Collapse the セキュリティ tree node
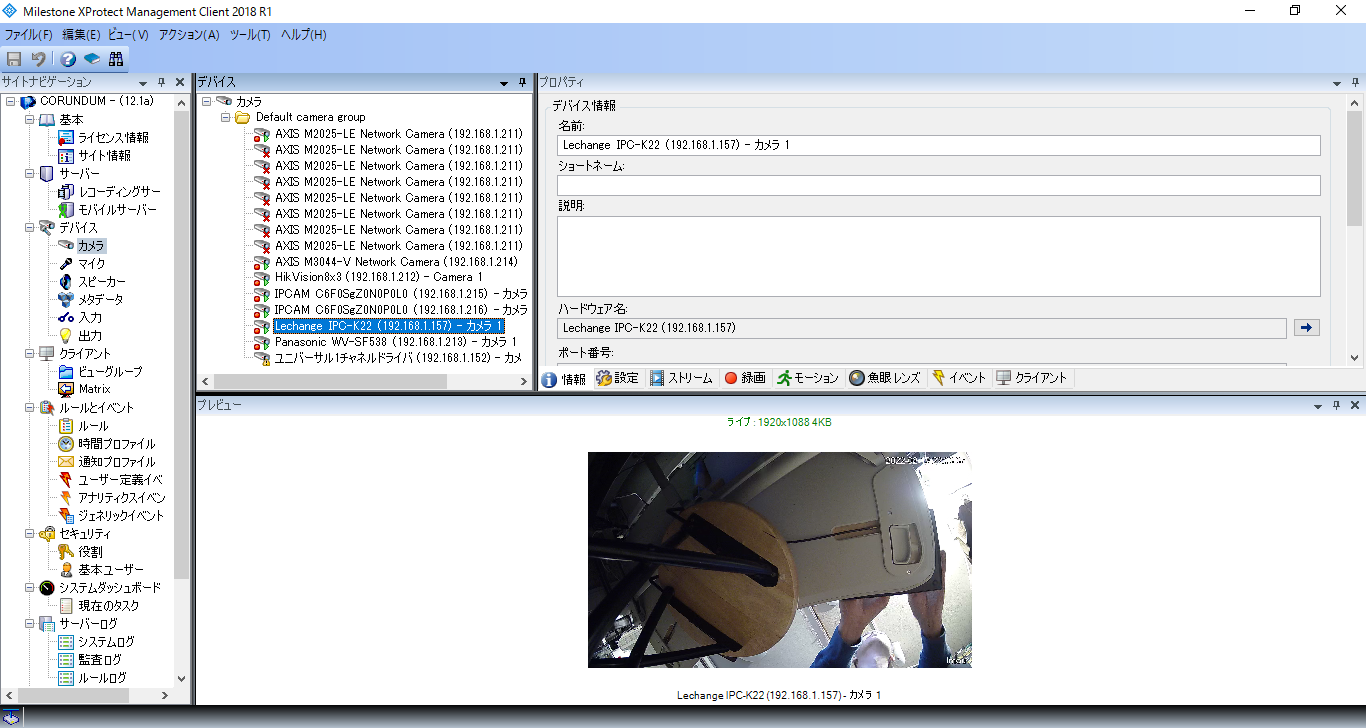Screen dimensions: 1366x728 click(x=29, y=534)
